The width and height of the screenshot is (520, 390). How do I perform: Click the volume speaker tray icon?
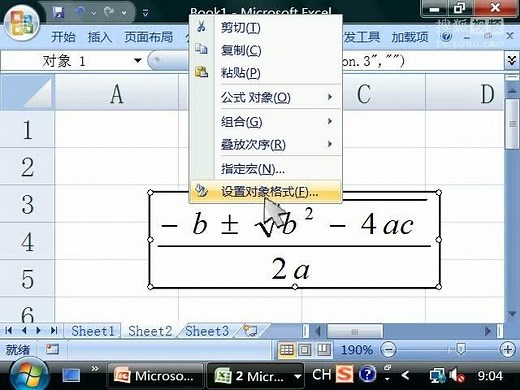click(x=457, y=375)
